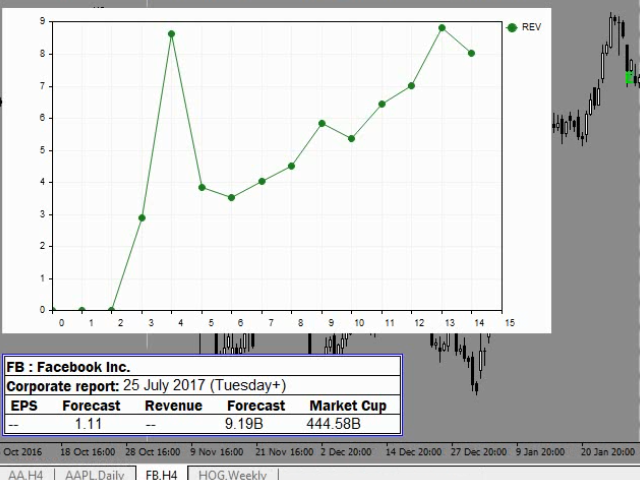The width and height of the screenshot is (640, 480).
Task: Click the REV data point at x=12
Action: tap(411, 86)
